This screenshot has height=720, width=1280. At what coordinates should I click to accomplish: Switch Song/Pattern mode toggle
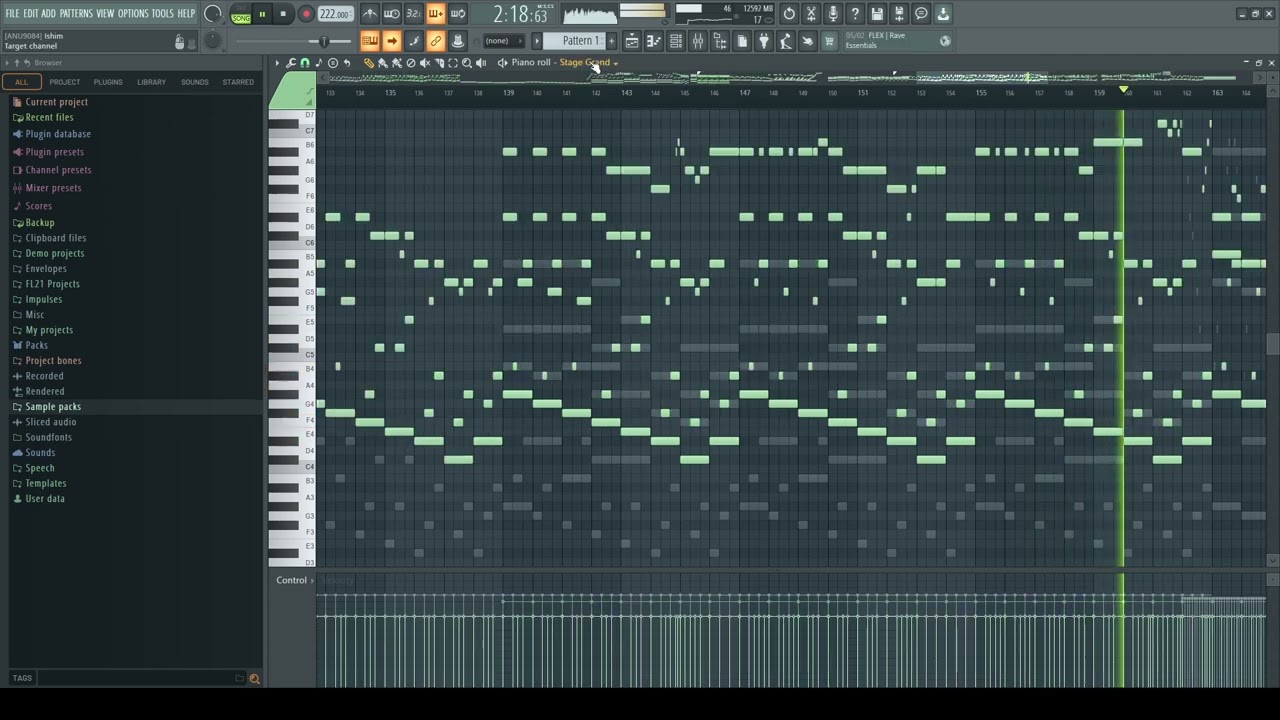[x=241, y=14]
